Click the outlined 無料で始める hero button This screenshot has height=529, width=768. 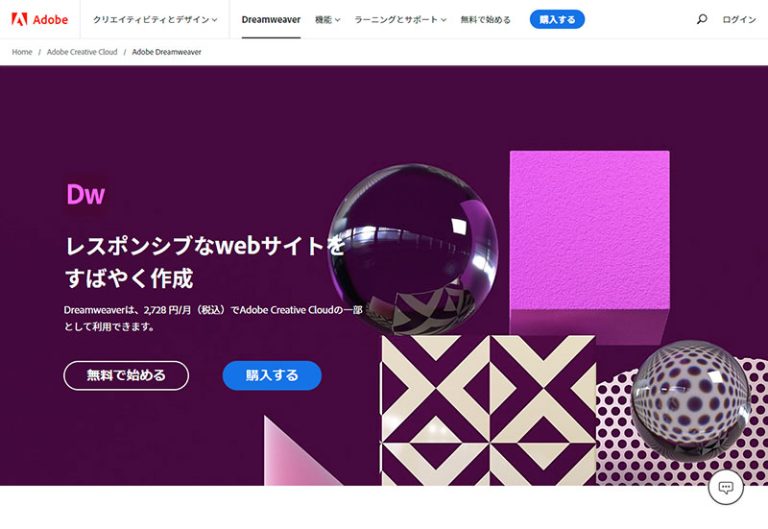click(126, 376)
